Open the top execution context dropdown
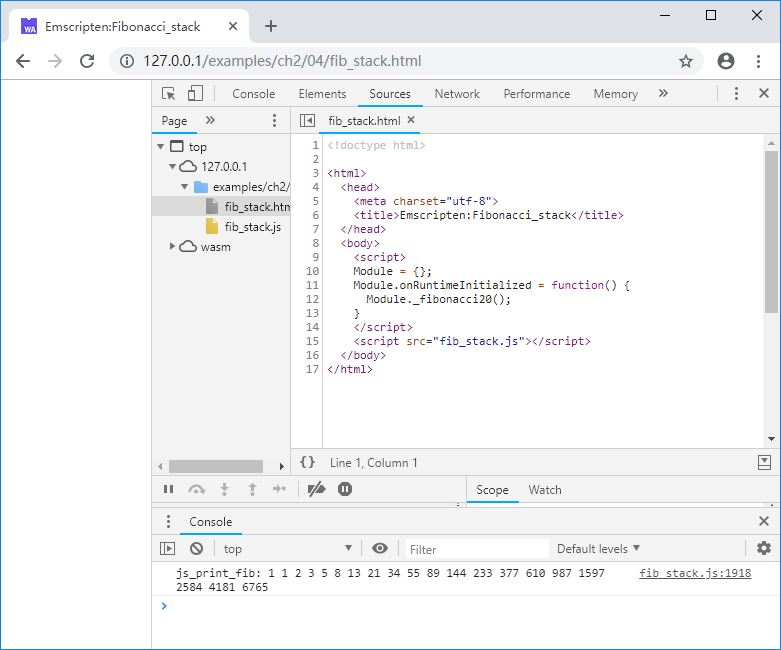 288,549
